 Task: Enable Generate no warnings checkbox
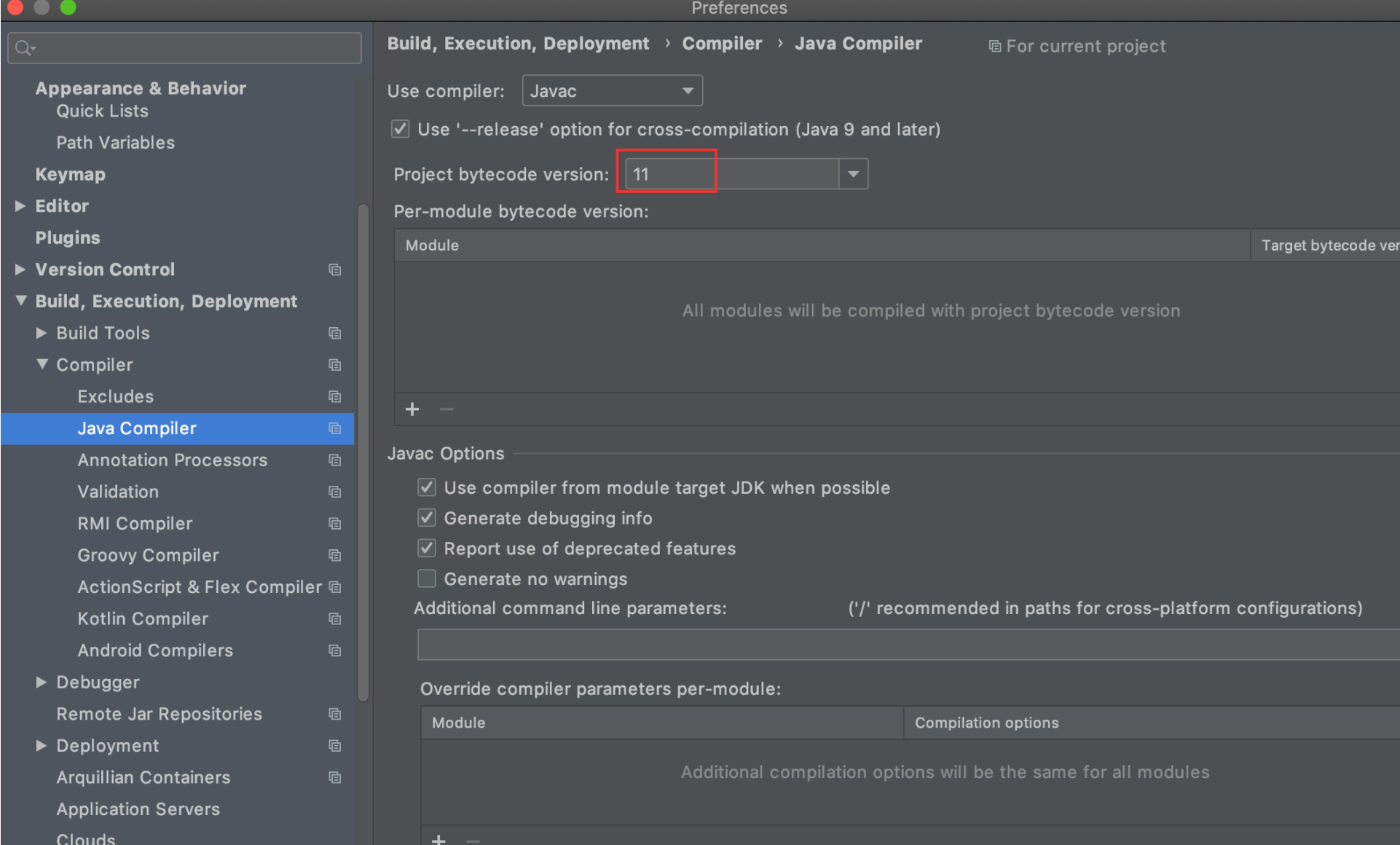tap(427, 579)
